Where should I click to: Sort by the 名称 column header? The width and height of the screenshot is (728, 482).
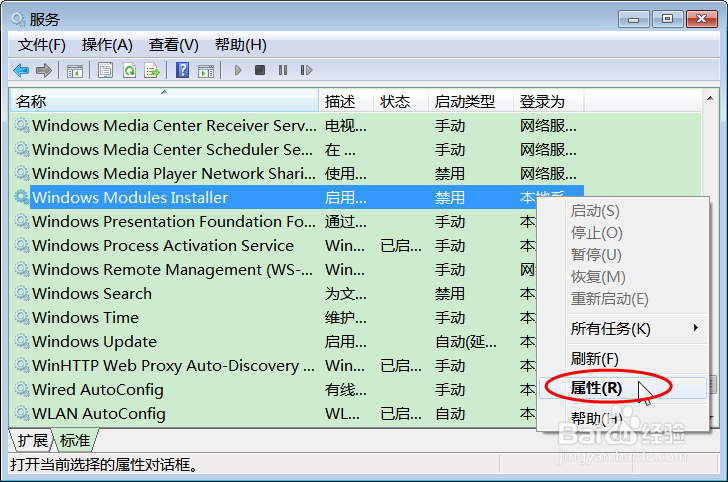tap(164, 101)
